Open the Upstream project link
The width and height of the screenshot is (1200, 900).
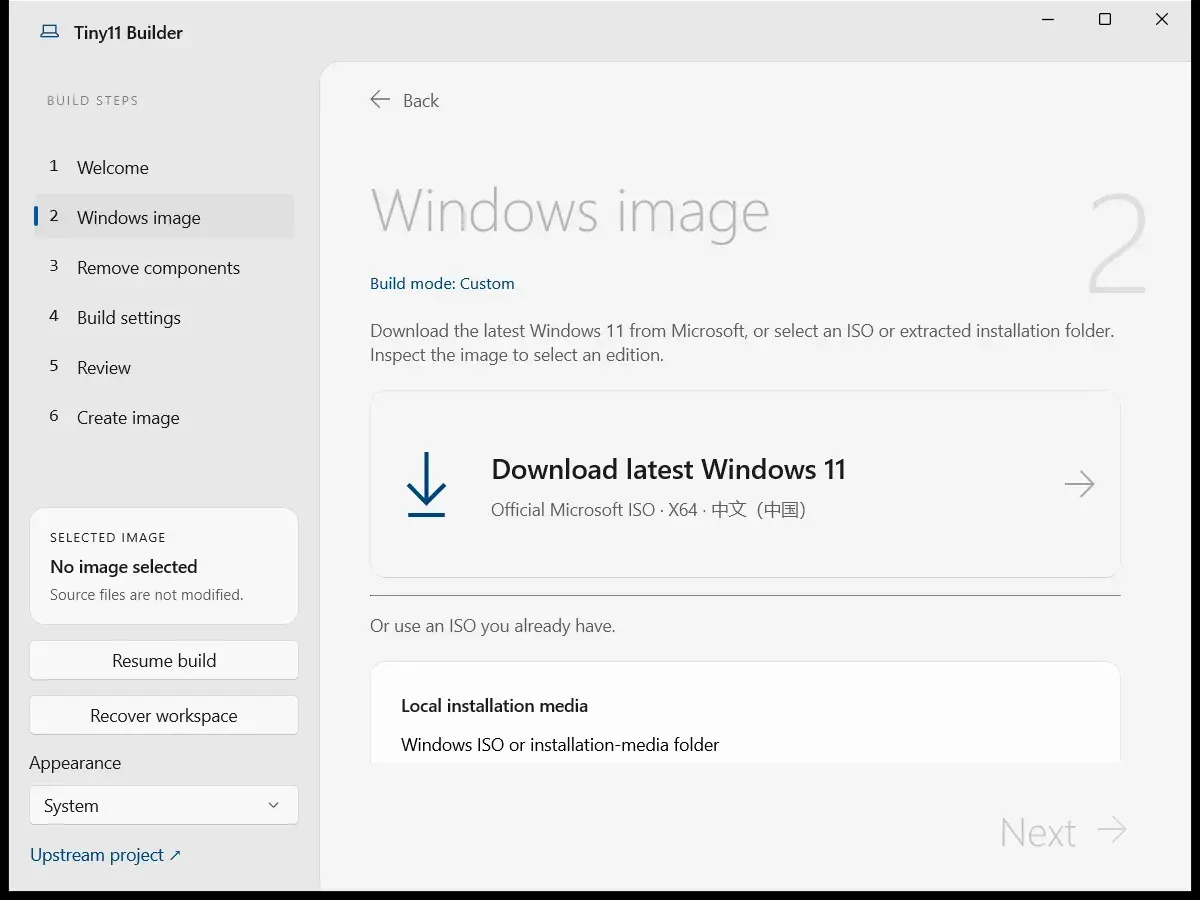[x=105, y=855]
